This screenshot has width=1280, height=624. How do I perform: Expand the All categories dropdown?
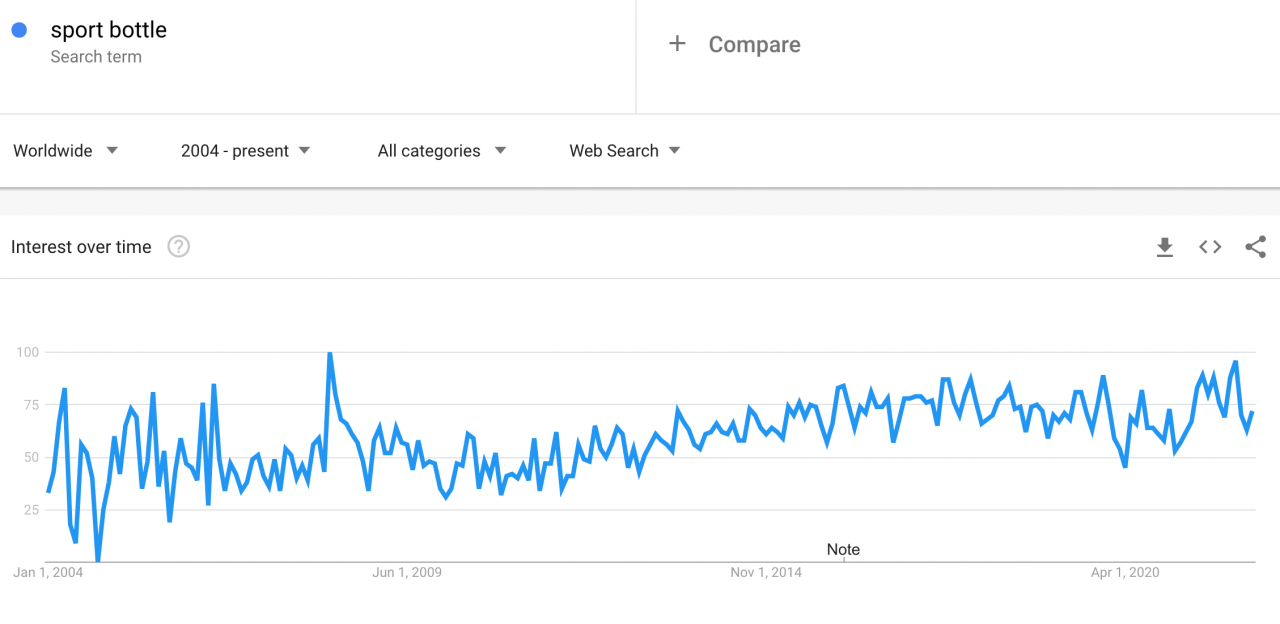click(x=442, y=151)
